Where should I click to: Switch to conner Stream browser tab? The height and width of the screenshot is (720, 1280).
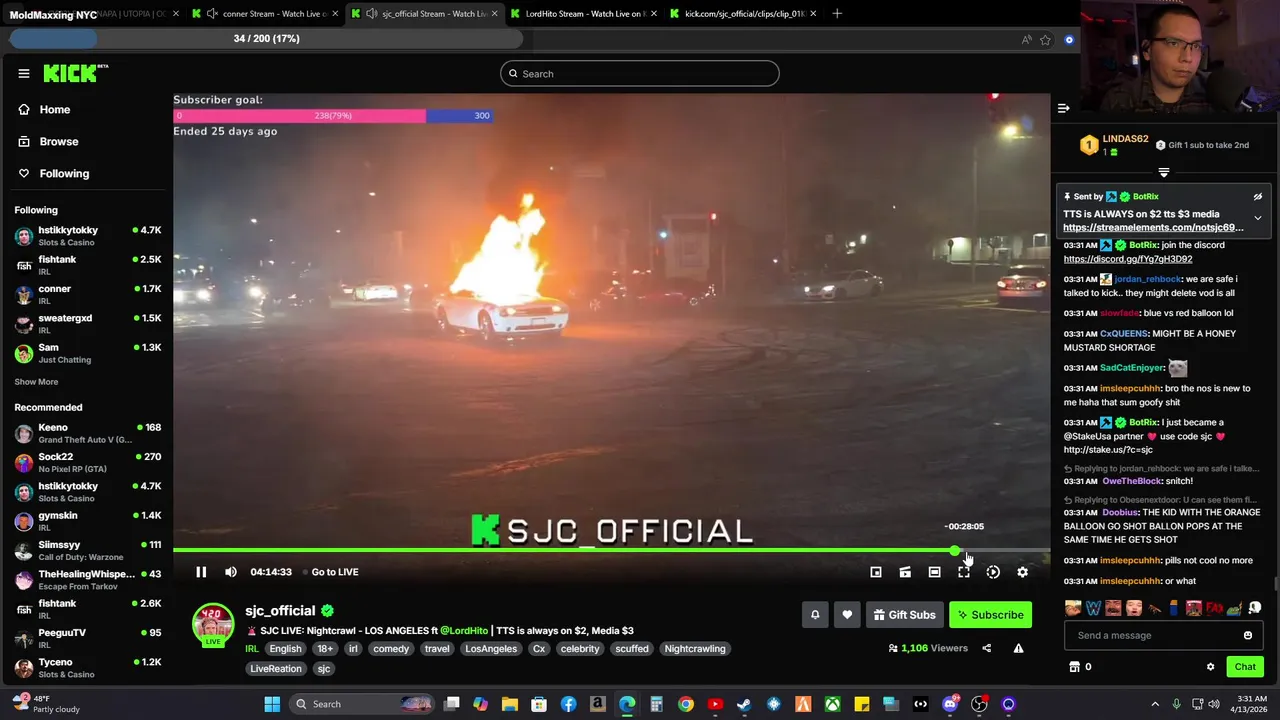click(x=264, y=14)
